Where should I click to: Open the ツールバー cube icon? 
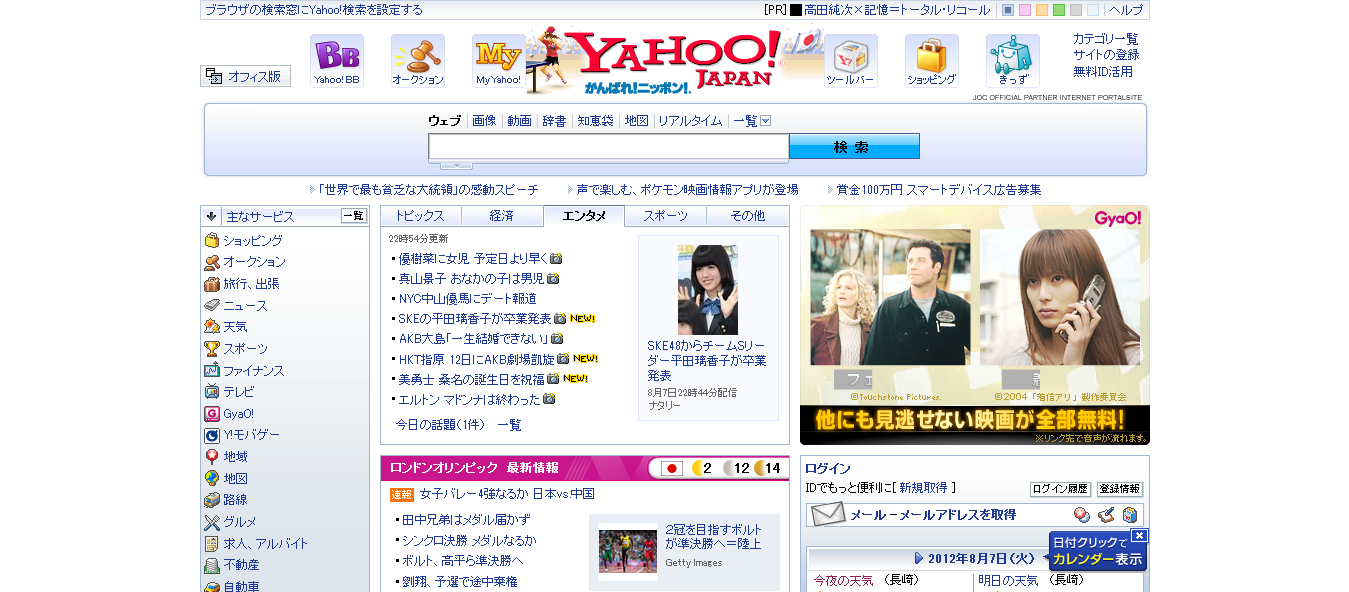(x=850, y=61)
